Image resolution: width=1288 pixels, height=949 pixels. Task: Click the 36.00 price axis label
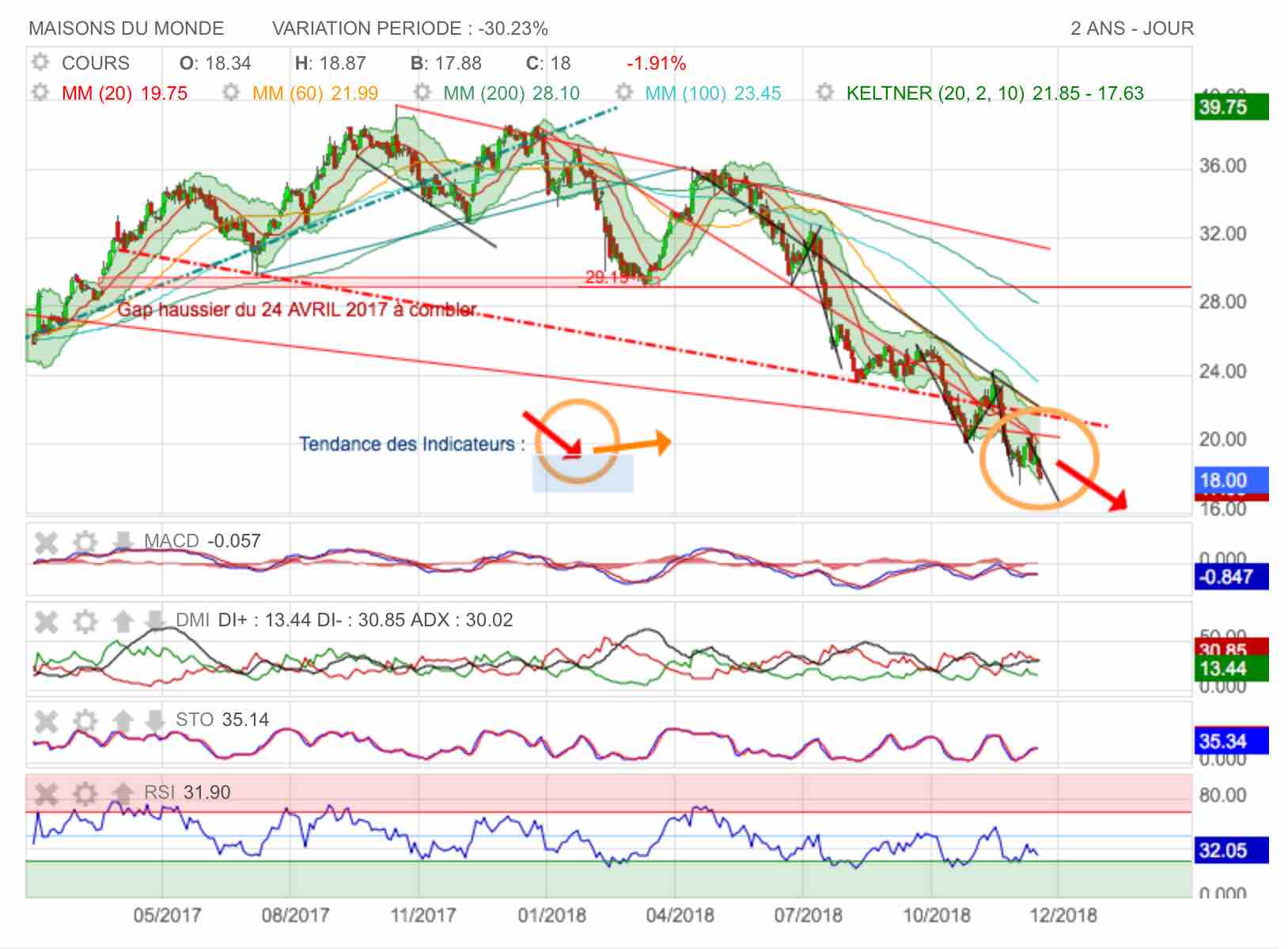[1223, 165]
